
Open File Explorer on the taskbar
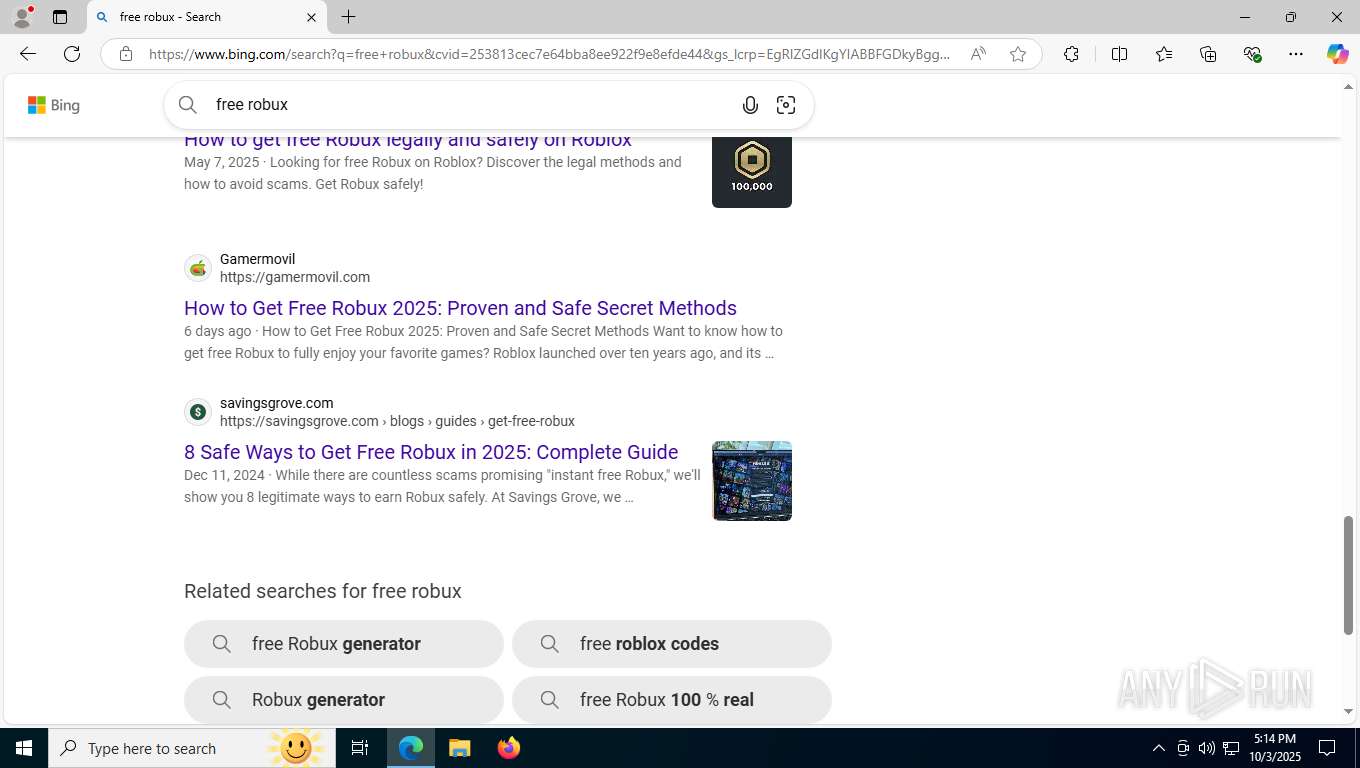point(459,748)
